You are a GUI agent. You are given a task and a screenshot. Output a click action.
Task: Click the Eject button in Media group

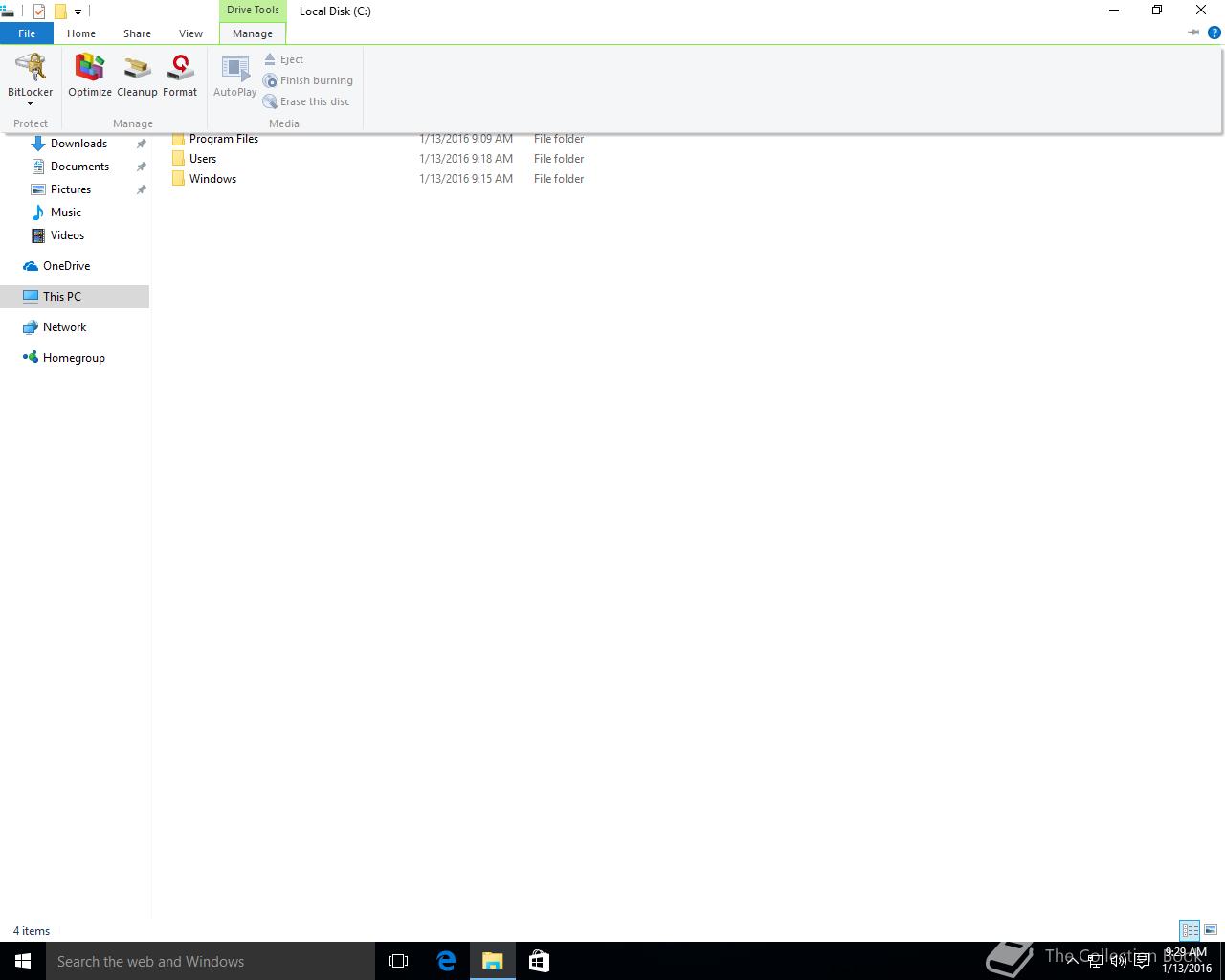[283, 59]
